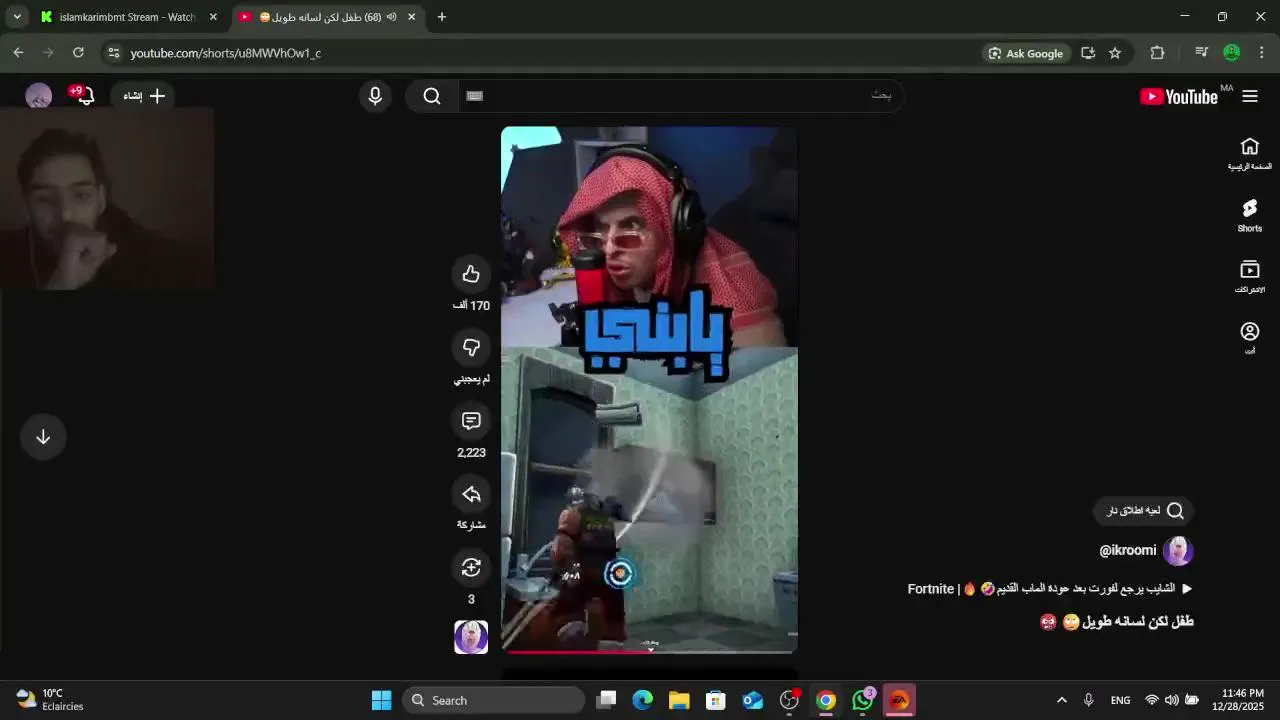Close the YouTube Shorts tab
This screenshot has height=720, width=1280.
(411, 17)
